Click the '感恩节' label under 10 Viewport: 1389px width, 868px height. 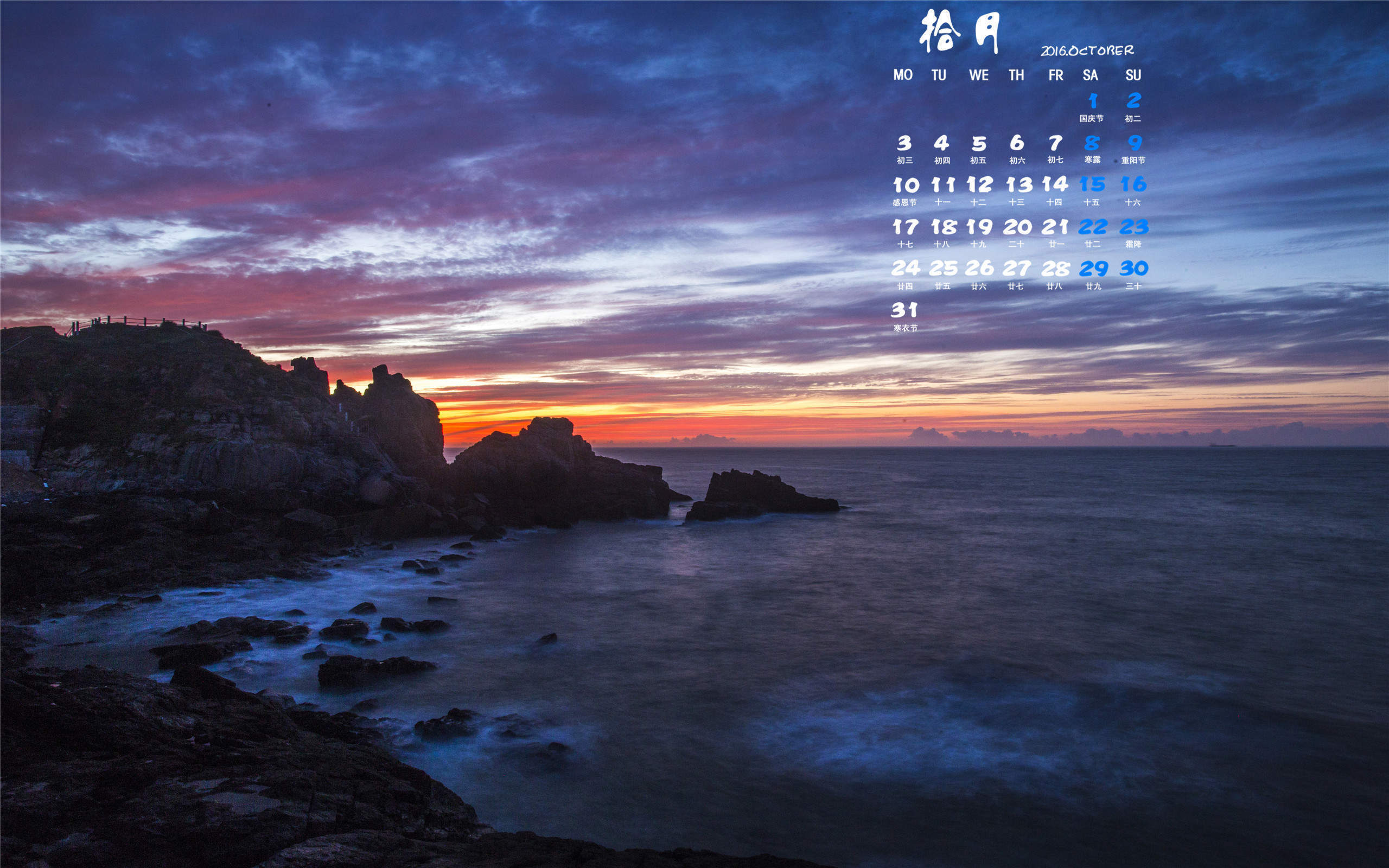(904, 202)
